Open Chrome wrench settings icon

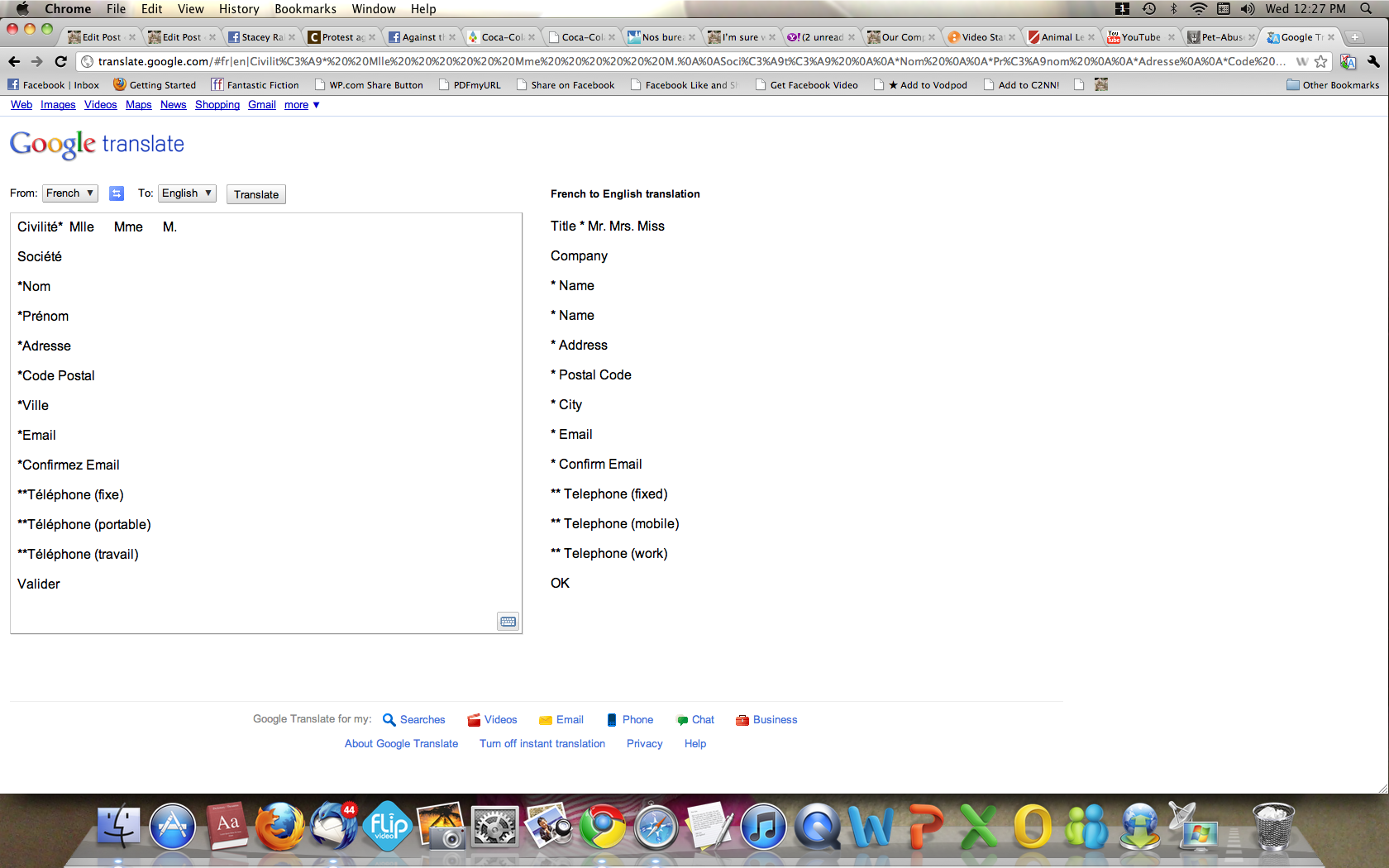(1373, 61)
